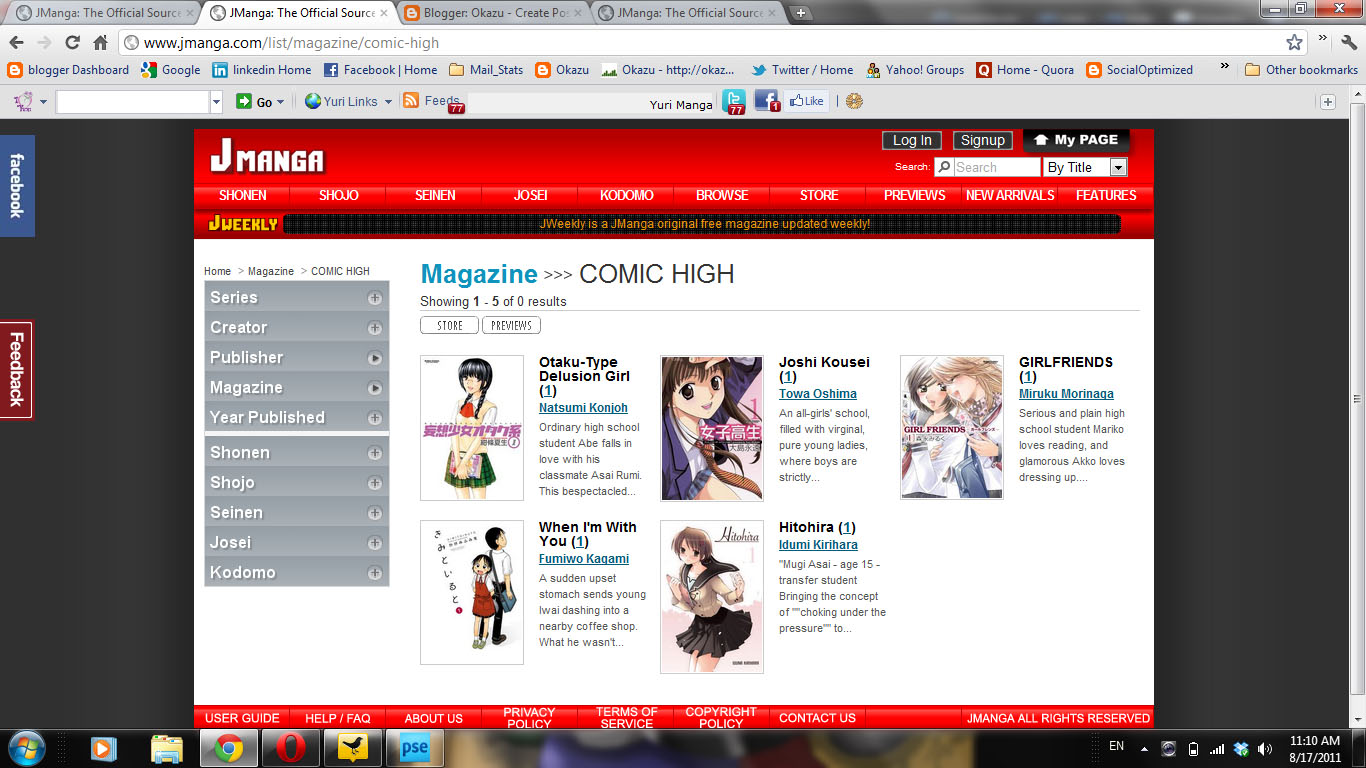
Task: Click the My PAGE button
Action: click(1076, 140)
